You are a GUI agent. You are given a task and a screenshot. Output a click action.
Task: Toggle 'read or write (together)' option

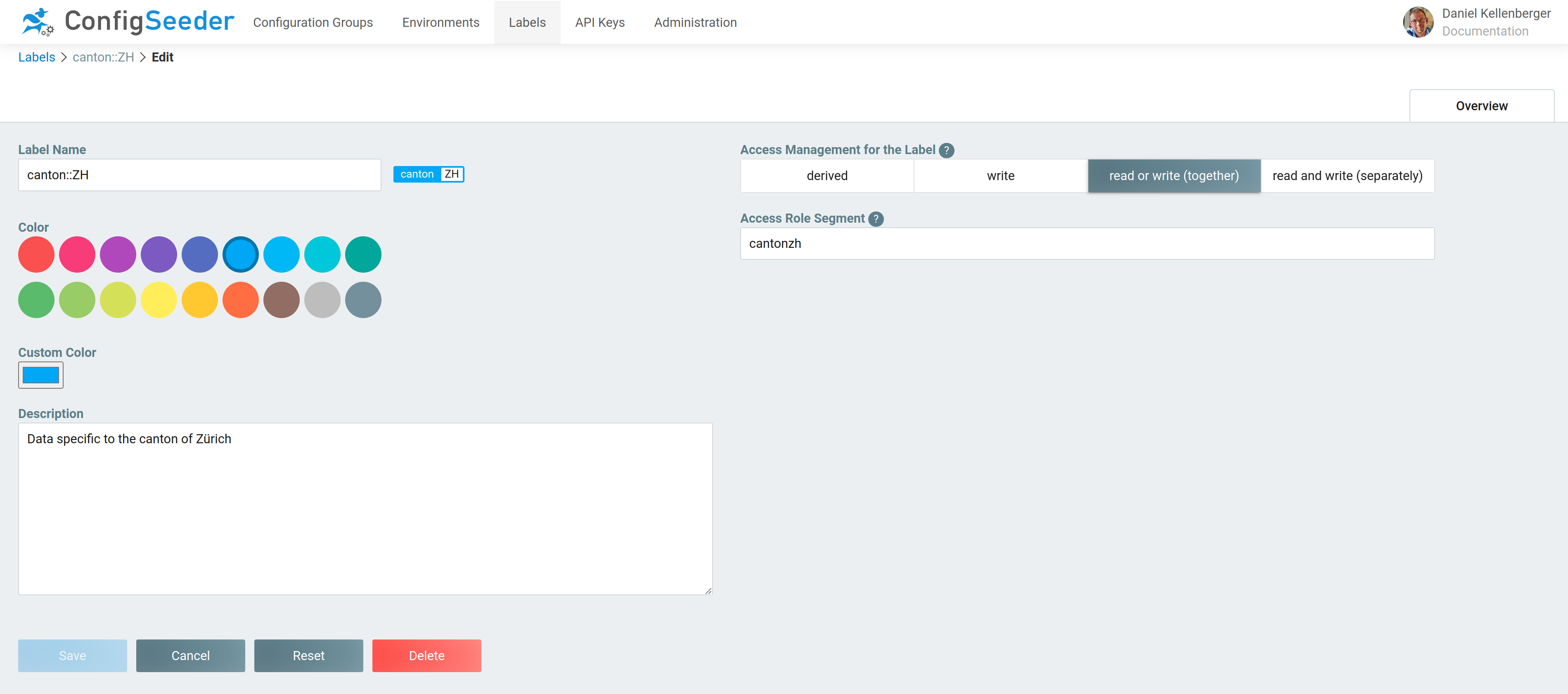click(1174, 176)
